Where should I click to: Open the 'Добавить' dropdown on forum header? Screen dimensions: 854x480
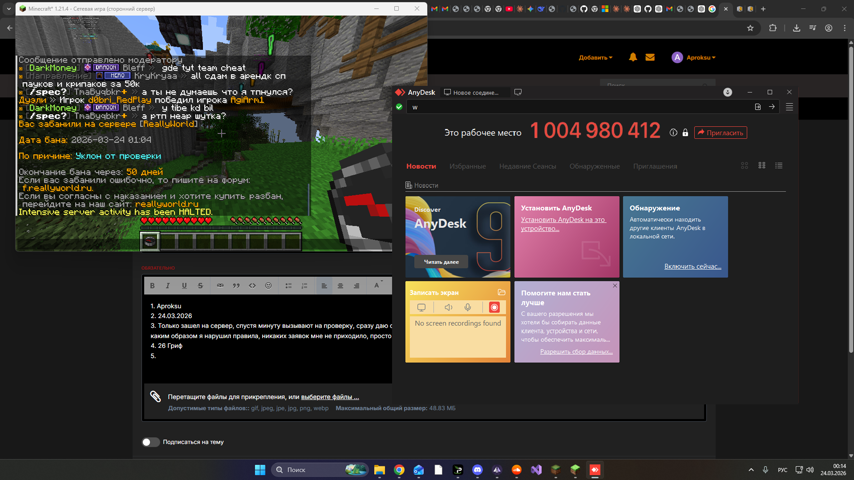(x=595, y=57)
